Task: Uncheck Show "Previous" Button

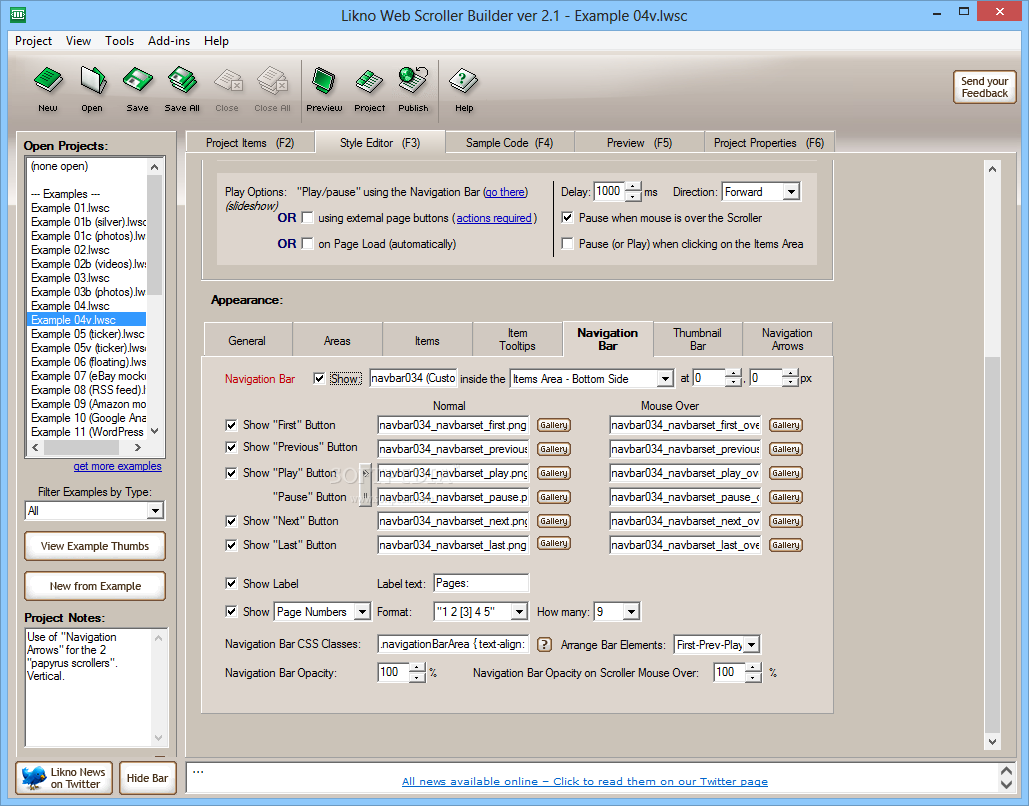Action: tap(231, 447)
